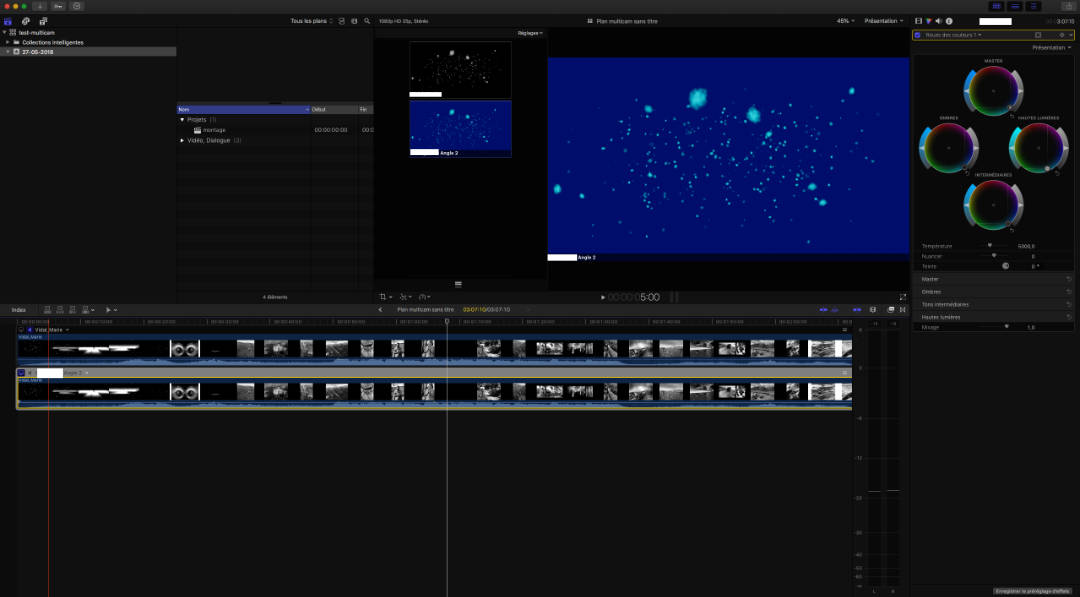Screen dimensions: 1080x597
Task: Reset the Hautes Lumières color wheel
Action: (x=1057, y=173)
